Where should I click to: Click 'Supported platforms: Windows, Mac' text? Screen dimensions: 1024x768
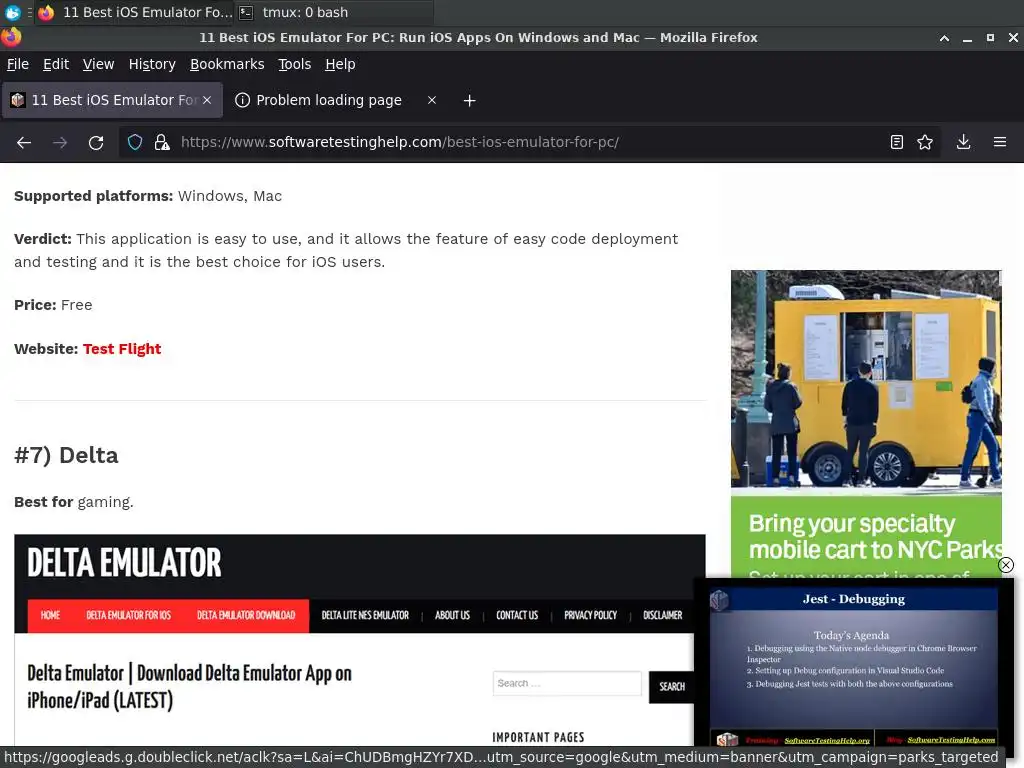point(148,196)
